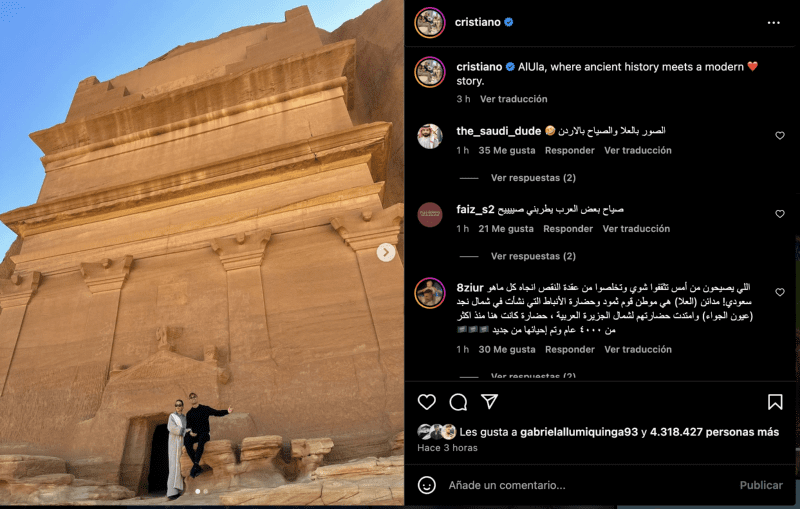
Task: Open emoji picker in comment box
Action: coord(427,485)
